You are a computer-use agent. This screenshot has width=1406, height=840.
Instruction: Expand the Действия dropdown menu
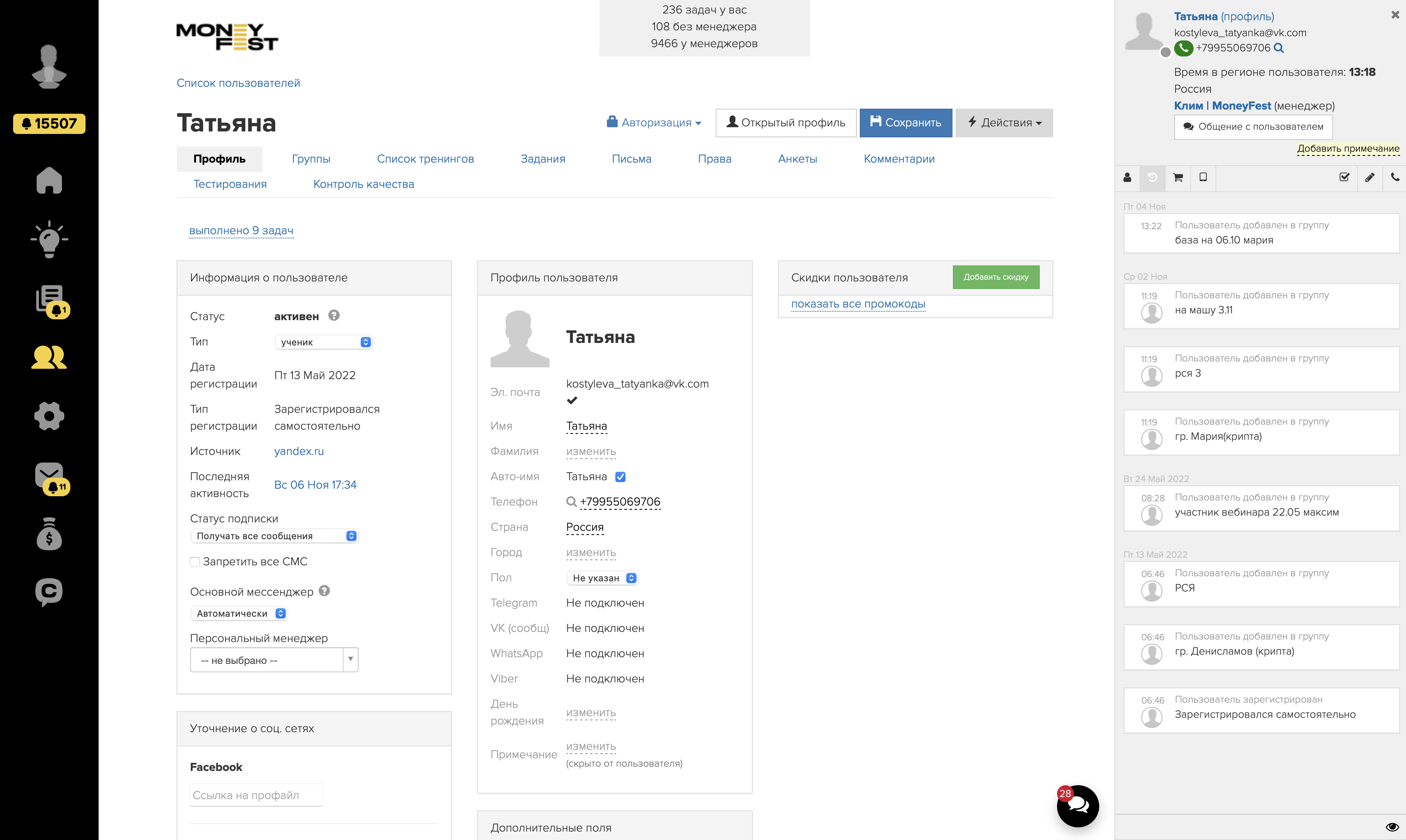pyautogui.click(x=1004, y=123)
